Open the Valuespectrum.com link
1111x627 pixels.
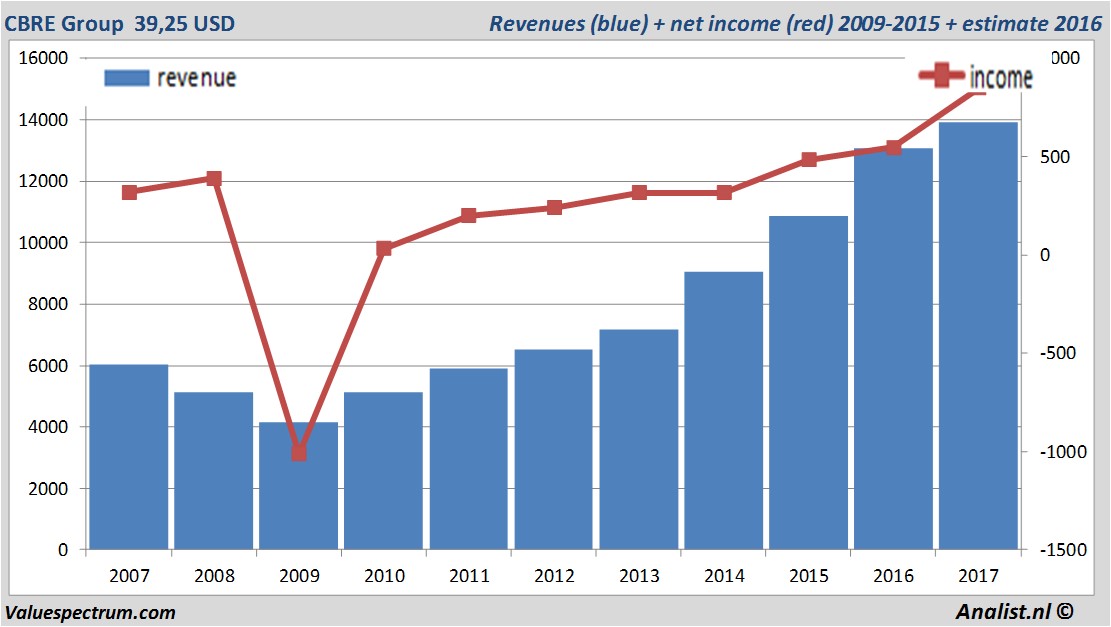click(90, 613)
